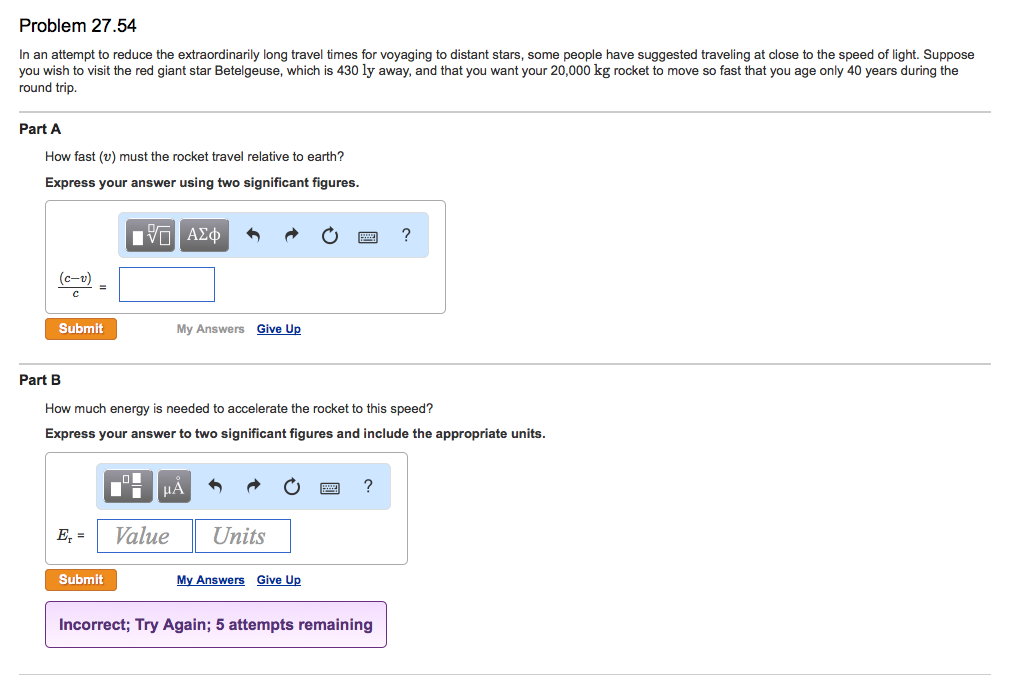The image size is (1014, 675).
Task: Click Give Up link under Part A
Action: (278, 329)
